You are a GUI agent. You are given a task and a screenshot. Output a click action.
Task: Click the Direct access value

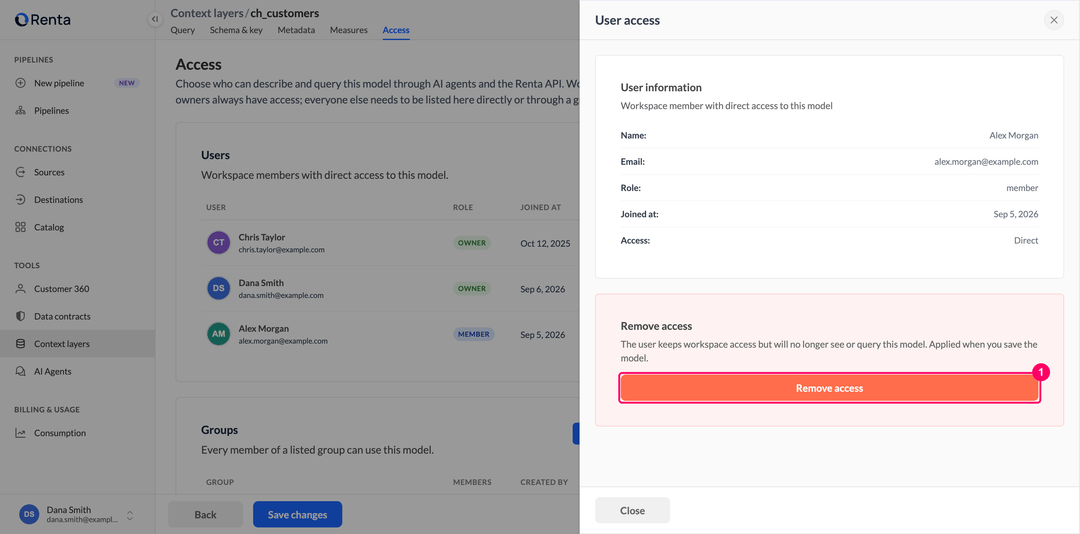pyautogui.click(x=1026, y=240)
